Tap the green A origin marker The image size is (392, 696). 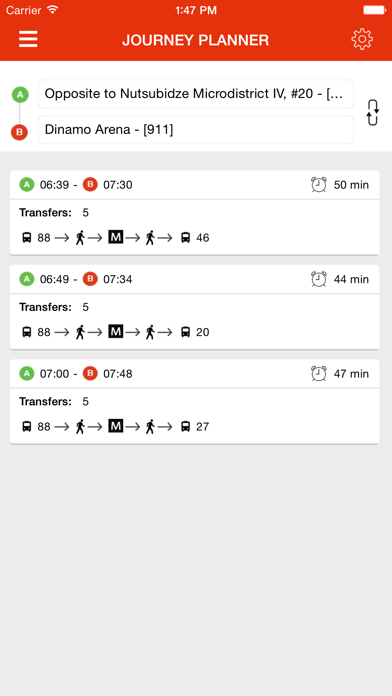pyautogui.click(x=20, y=95)
